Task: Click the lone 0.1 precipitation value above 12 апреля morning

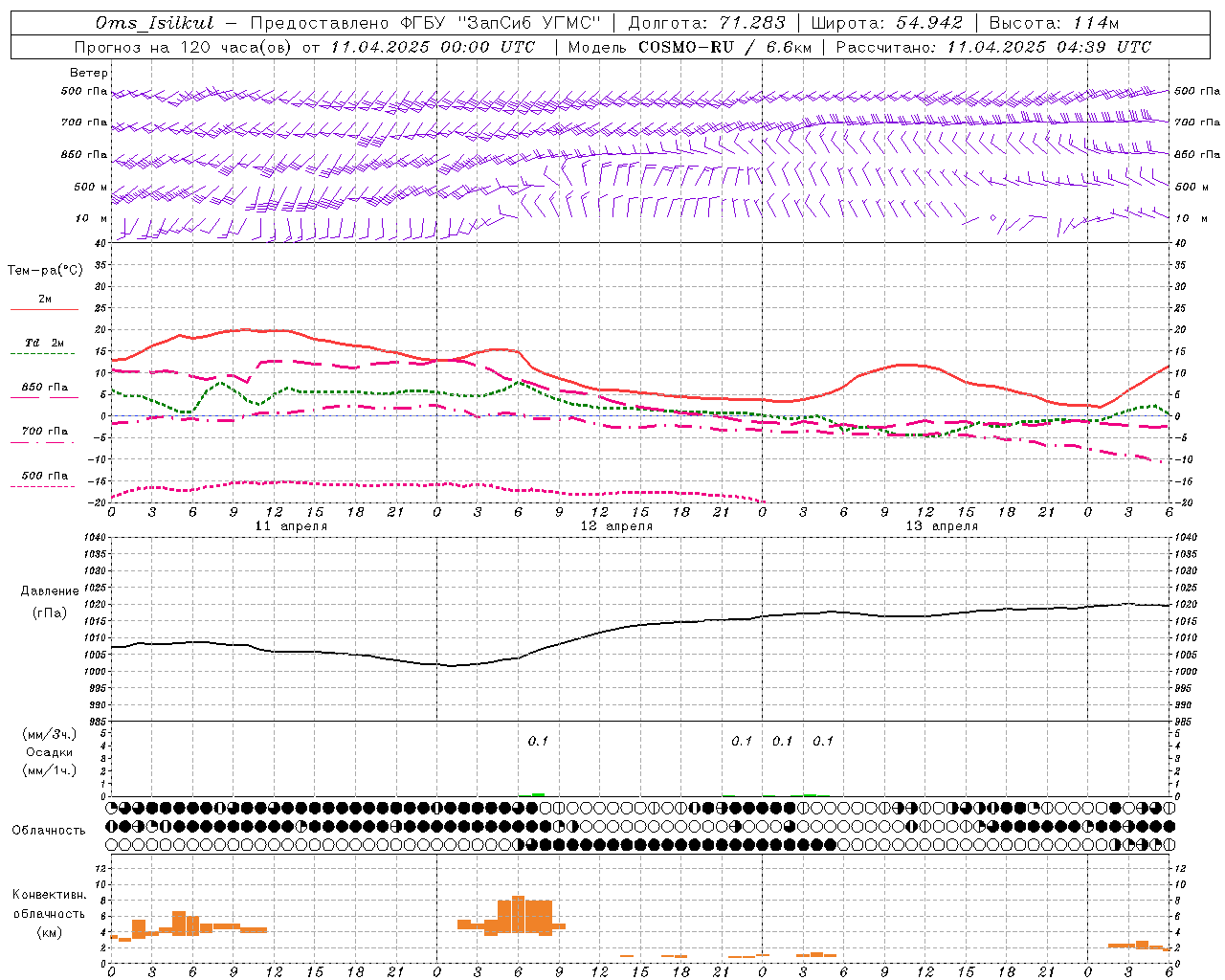Action: coord(538,741)
